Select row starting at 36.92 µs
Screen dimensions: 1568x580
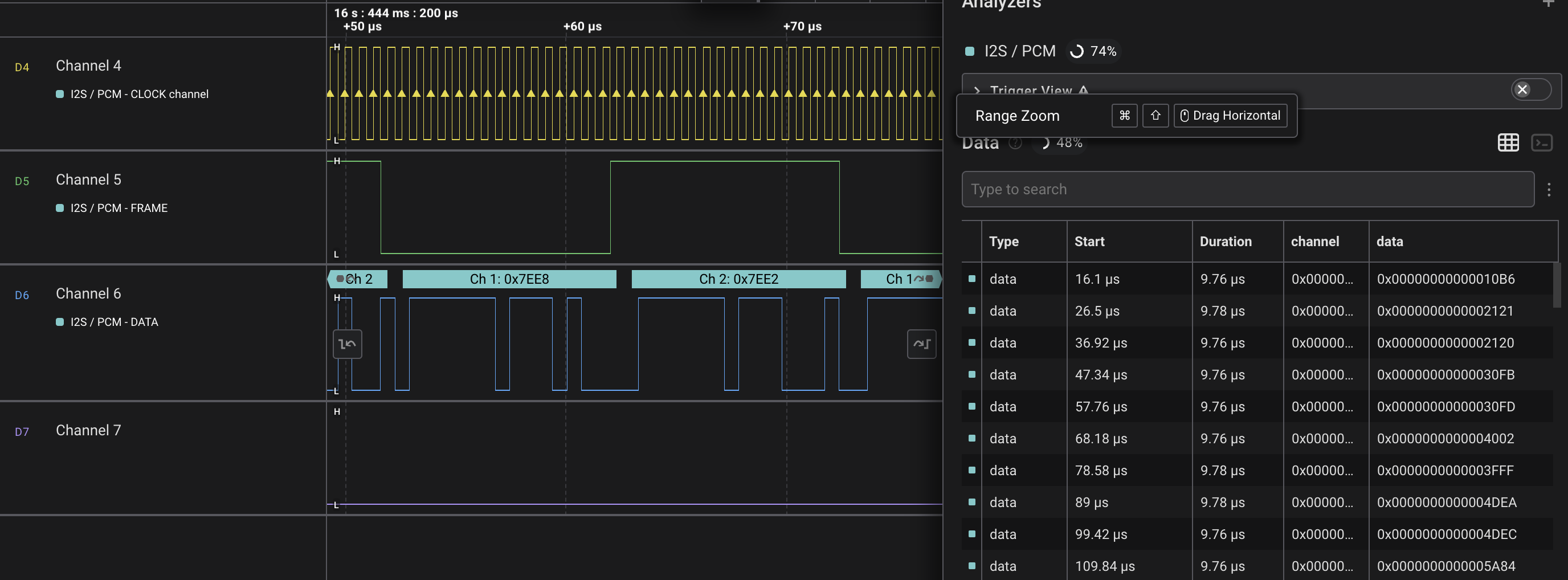point(1257,342)
